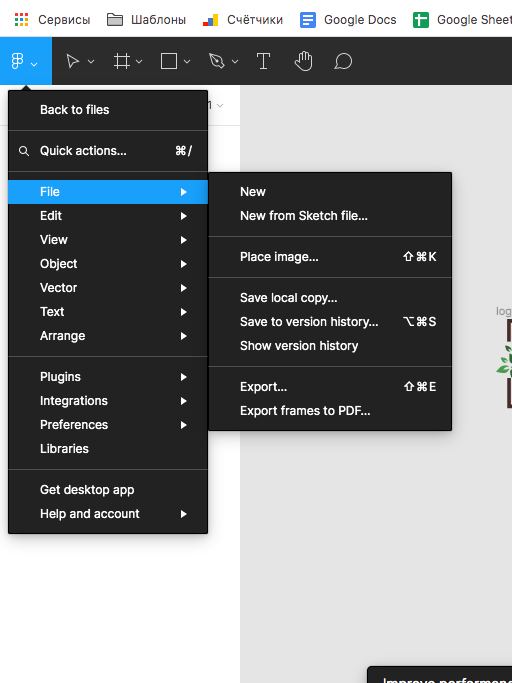This screenshot has height=683, width=512.
Task: Expand the Vector submenu arrow
Action: pos(183,288)
